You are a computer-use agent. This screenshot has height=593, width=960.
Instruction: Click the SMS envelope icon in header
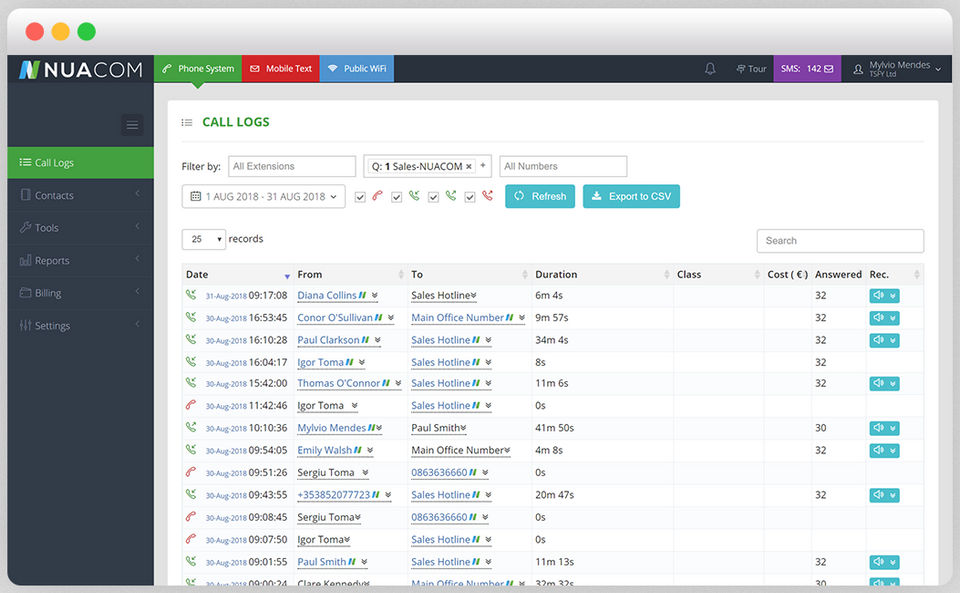point(828,69)
